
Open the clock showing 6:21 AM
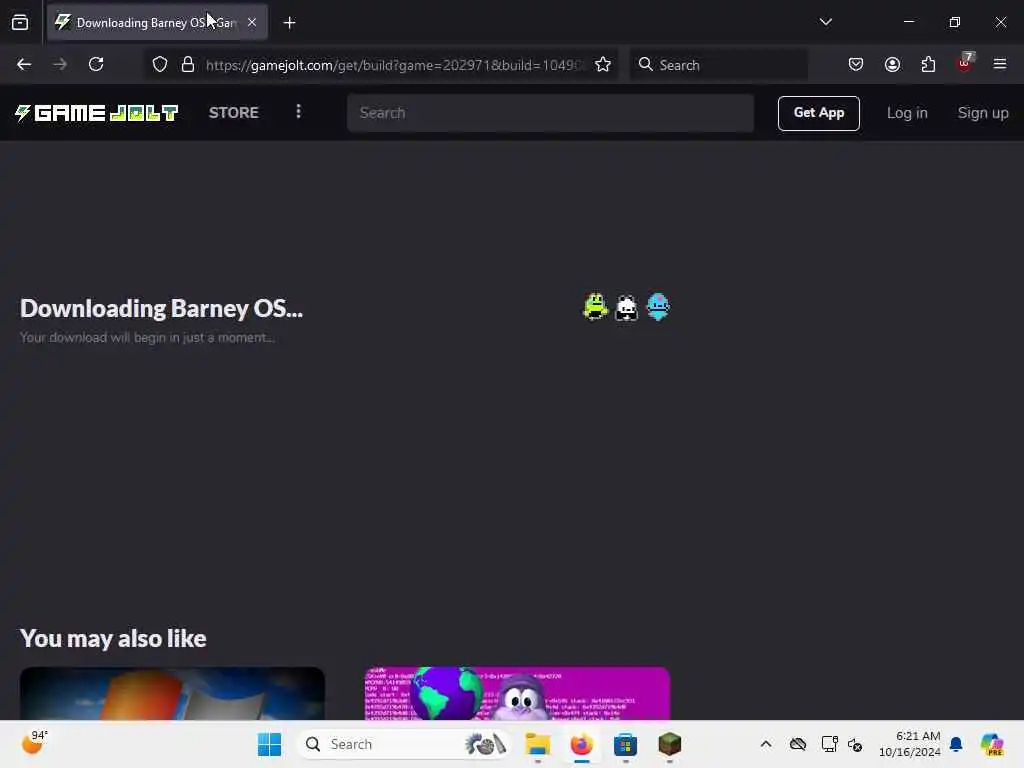pos(910,744)
